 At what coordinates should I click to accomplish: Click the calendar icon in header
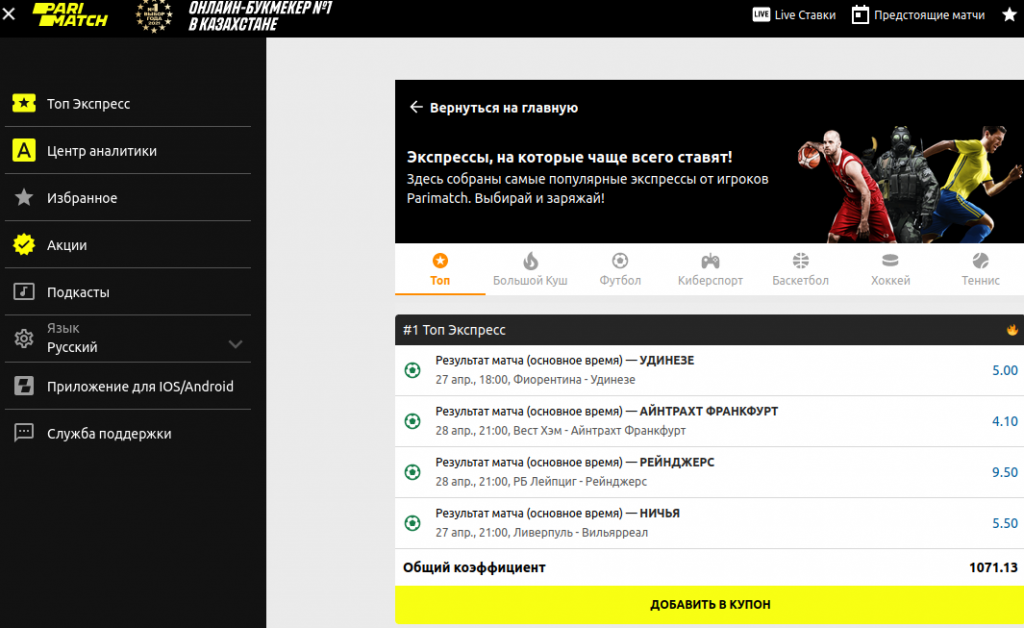pyautogui.click(x=860, y=15)
